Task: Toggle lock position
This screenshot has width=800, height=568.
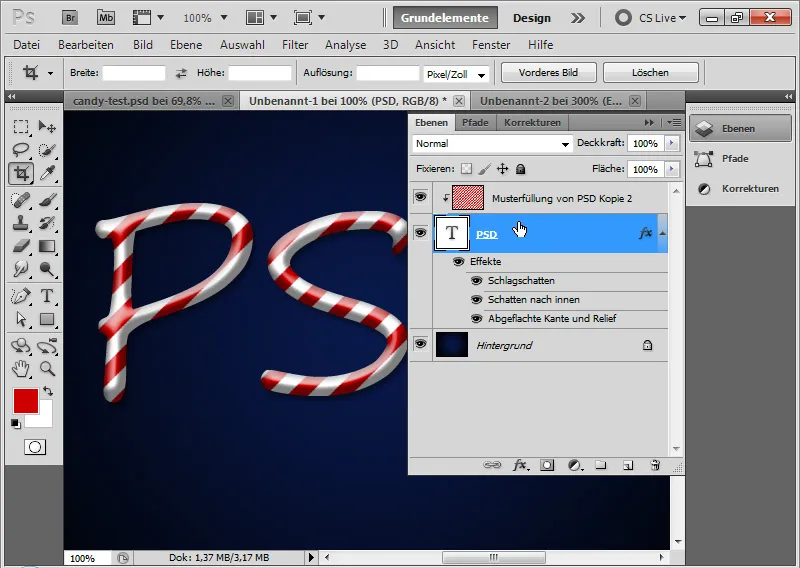Action: point(503,169)
